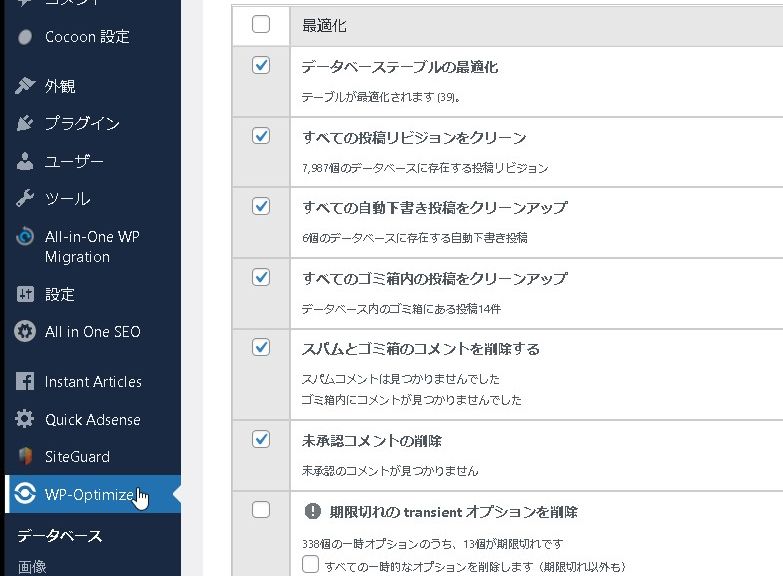Image resolution: width=783 pixels, height=576 pixels.
Task: Click the SiteGuard shield icon
Action: (x=25, y=457)
